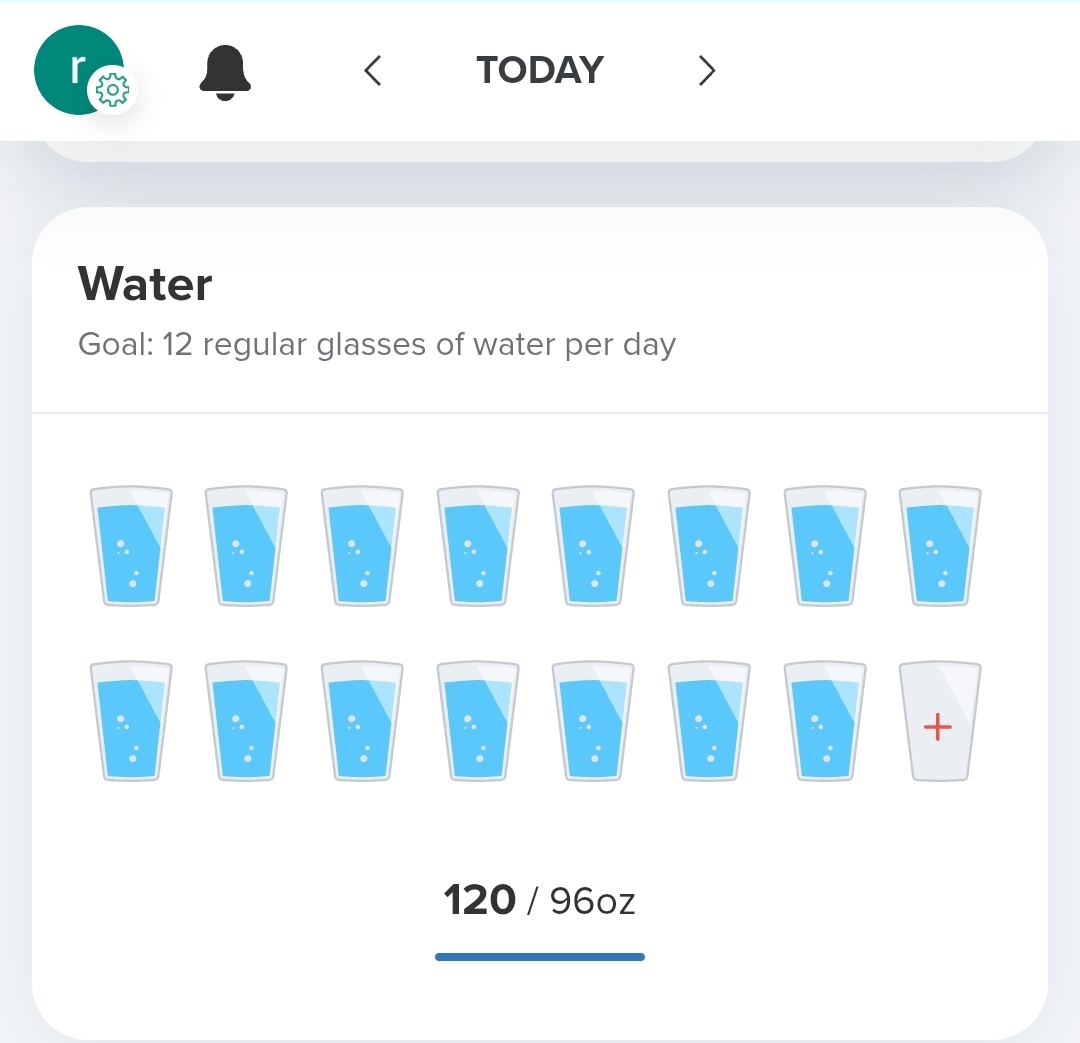1080x1043 pixels.
Task: Tap the last filled glass in top row
Action: (x=939, y=546)
